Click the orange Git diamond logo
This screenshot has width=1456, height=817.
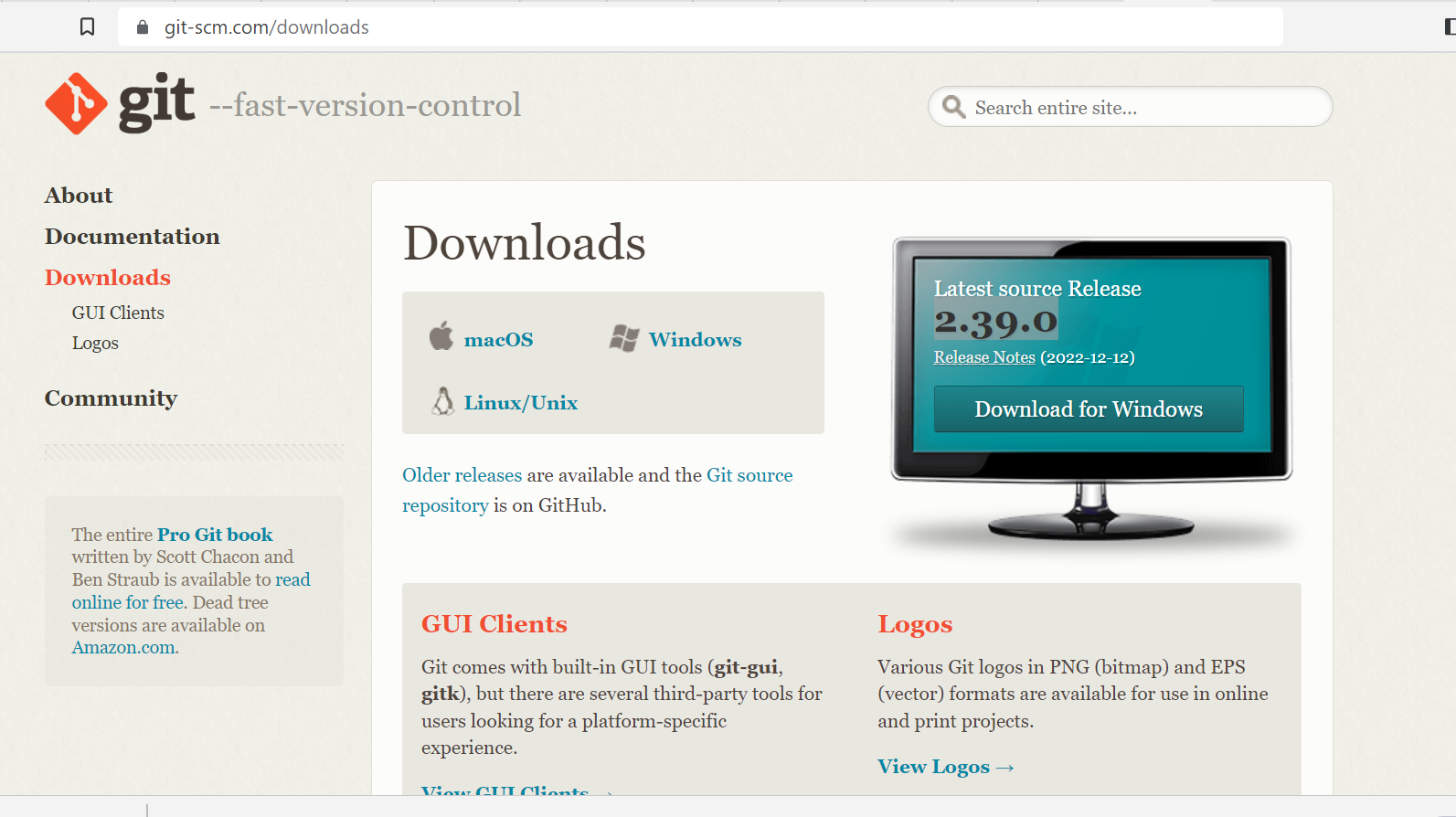[x=76, y=103]
